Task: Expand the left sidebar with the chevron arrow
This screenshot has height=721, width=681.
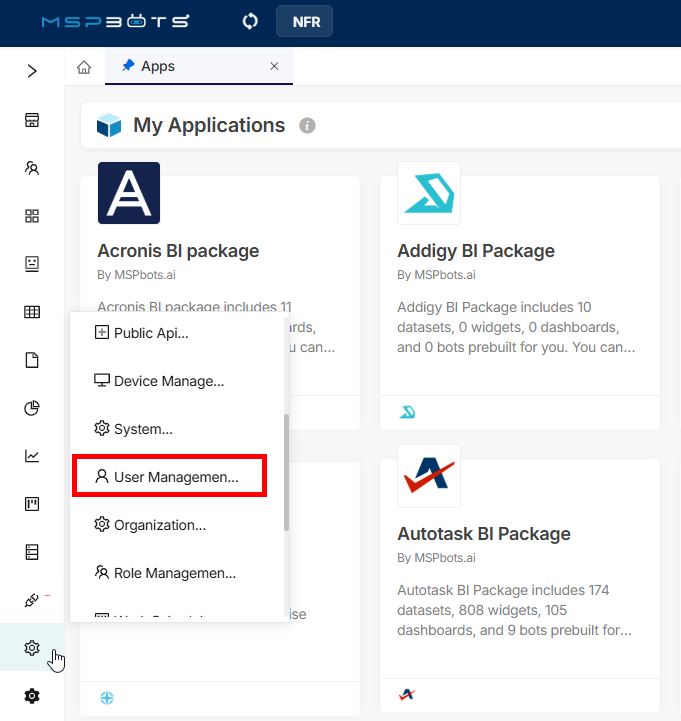Action: click(x=32, y=71)
